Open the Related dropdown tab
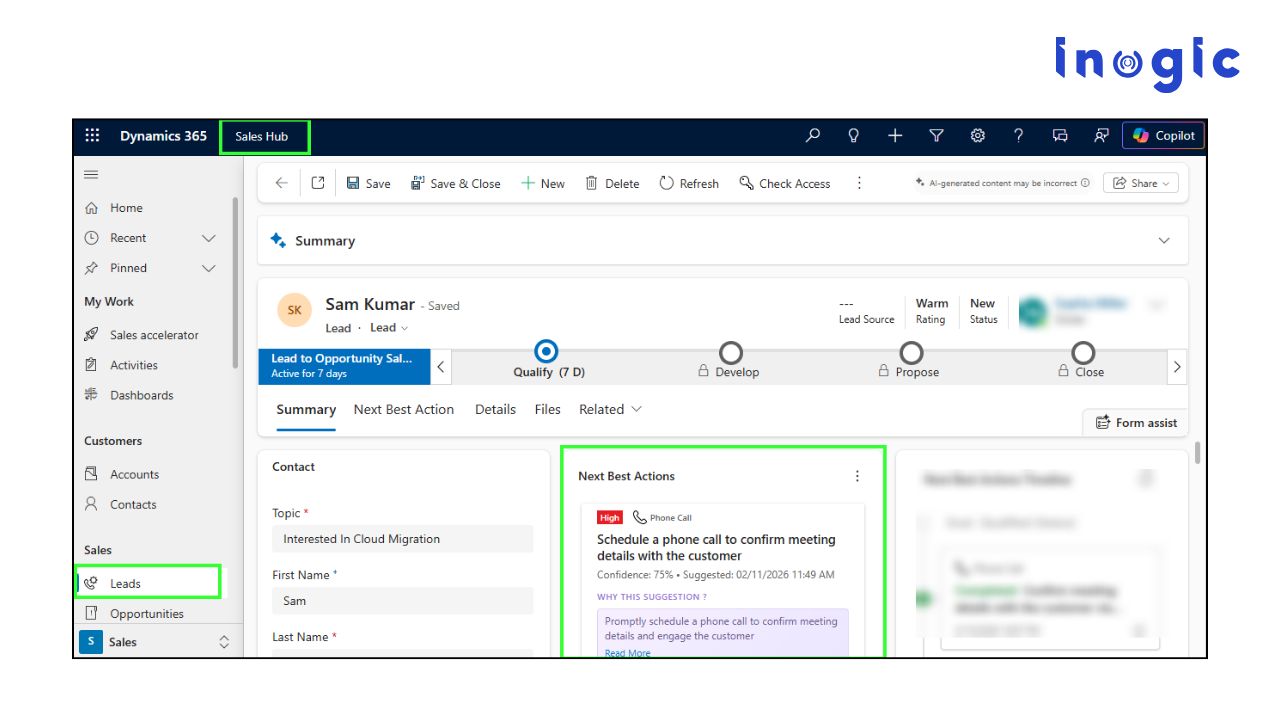Viewport: 1280px width, 720px height. (610, 410)
